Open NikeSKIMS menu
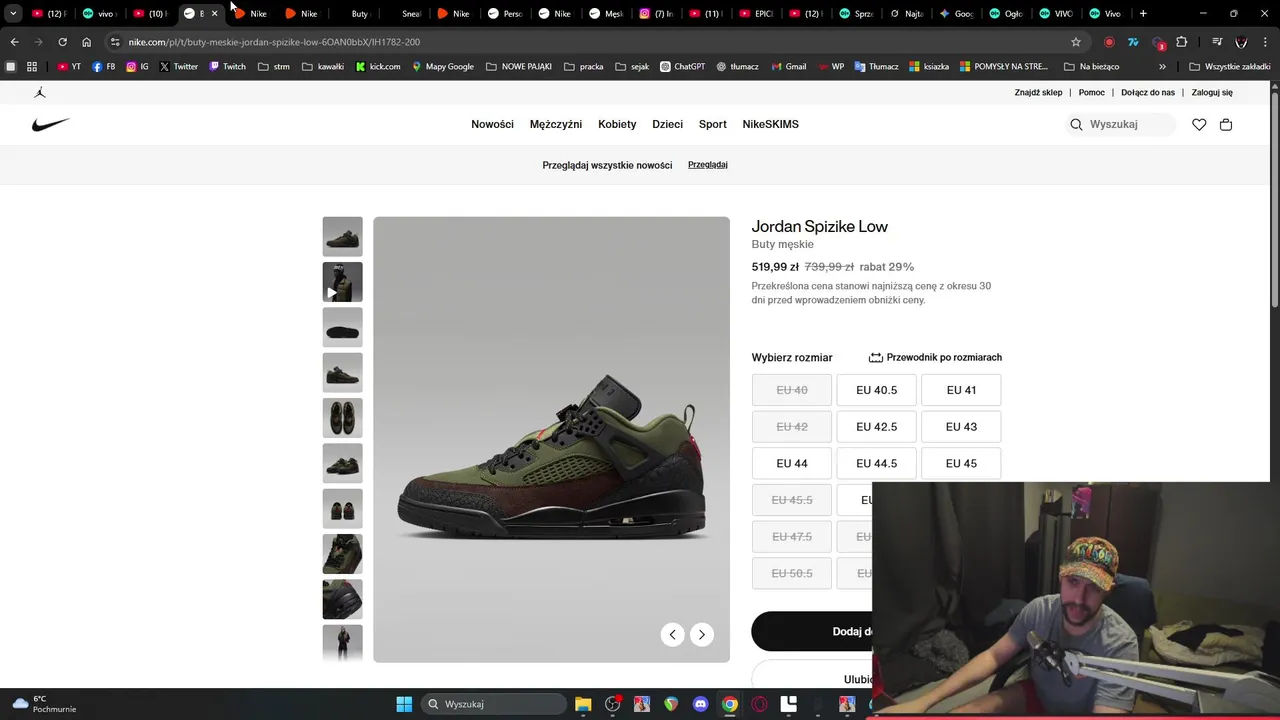Screen dimensions: 1280x720 (x=770, y=124)
